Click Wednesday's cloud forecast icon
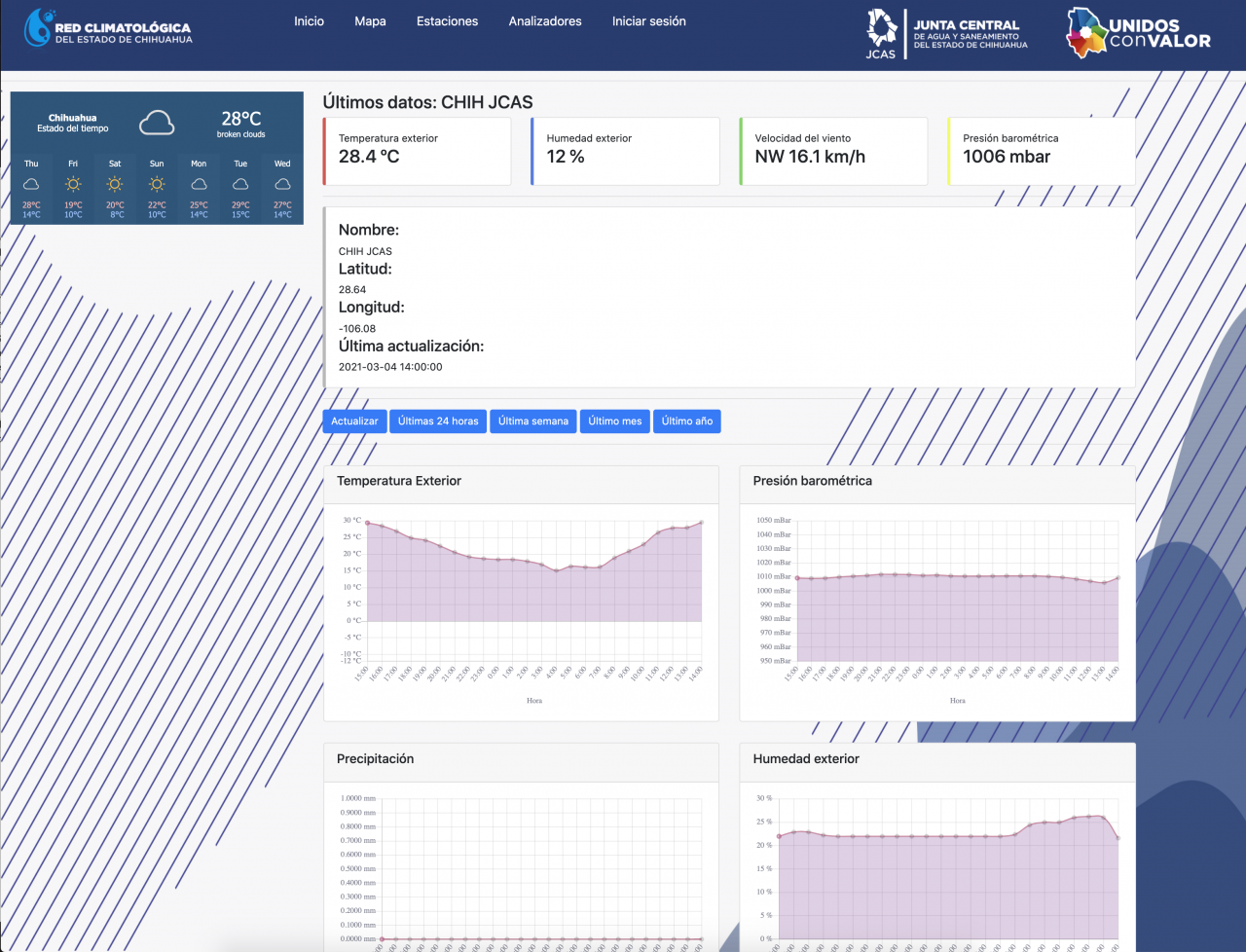This screenshot has width=1246, height=952. point(282,184)
